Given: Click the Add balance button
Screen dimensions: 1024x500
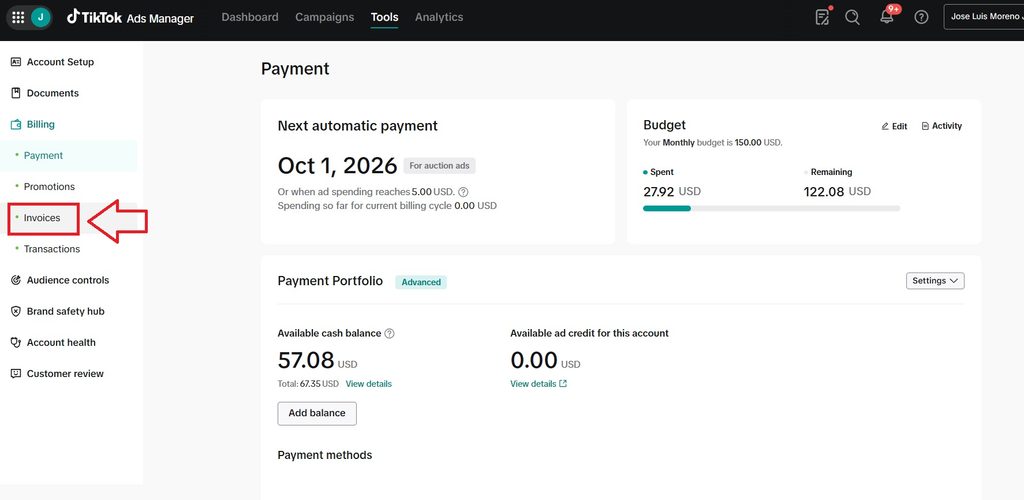Looking at the screenshot, I should tap(317, 414).
